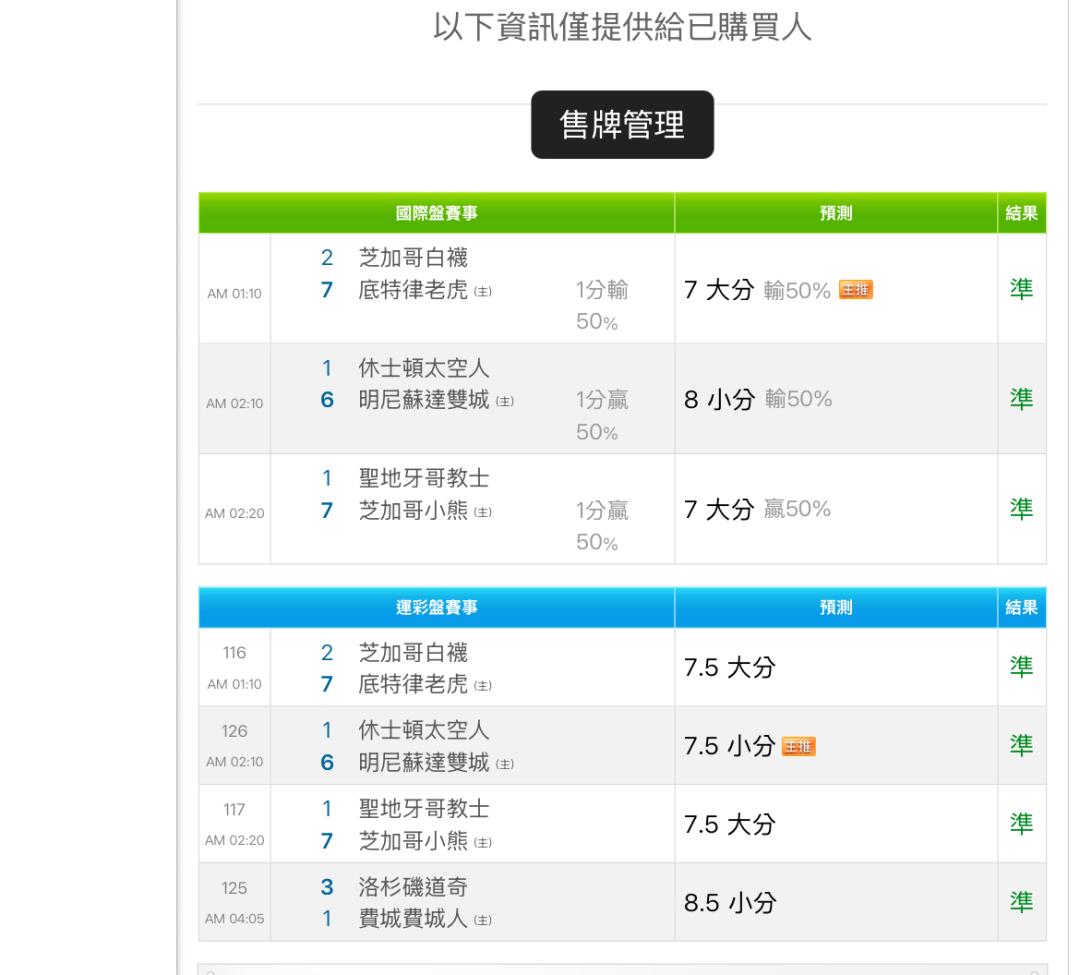Click the orange 主推 badge next to 7 大分
This screenshot has height=975, width=1080.
click(855, 290)
